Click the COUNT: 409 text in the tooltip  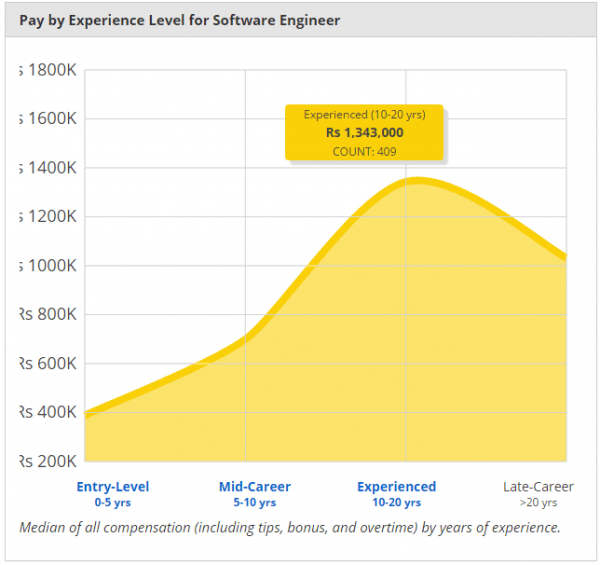tap(364, 151)
